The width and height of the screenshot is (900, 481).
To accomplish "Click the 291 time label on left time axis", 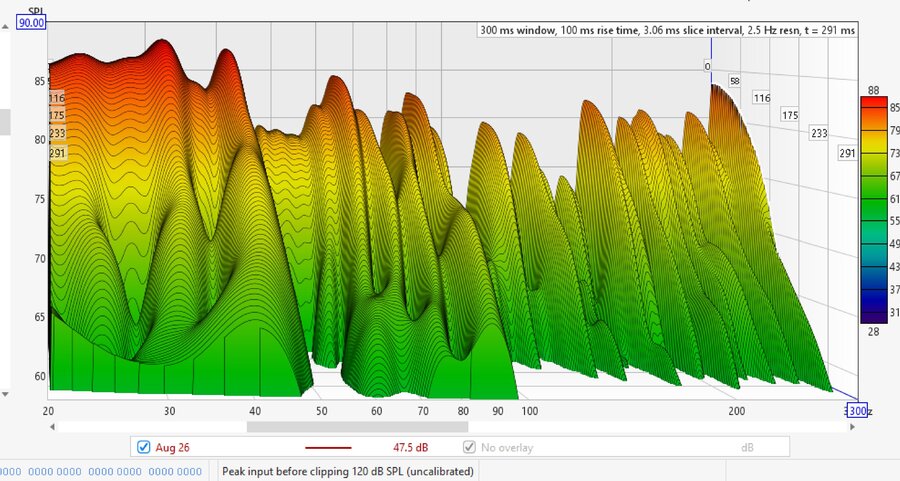I will (x=57, y=153).
